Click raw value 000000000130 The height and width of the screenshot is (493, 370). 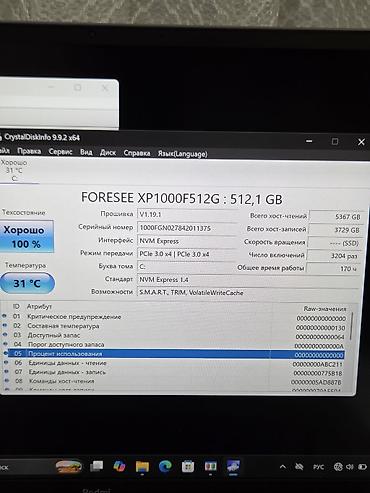tap(320, 328)
